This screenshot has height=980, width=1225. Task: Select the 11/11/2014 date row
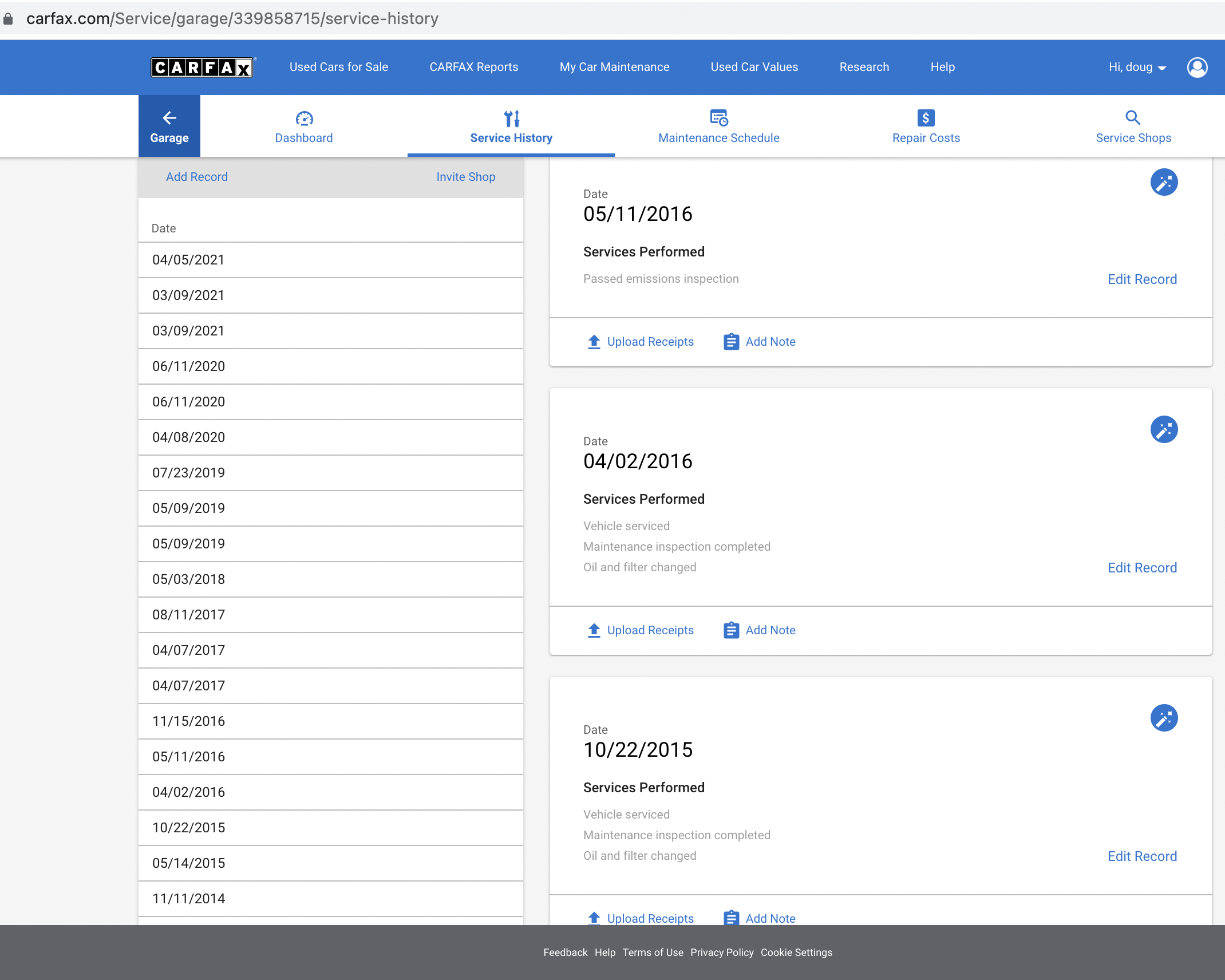[x=331, y=899]
